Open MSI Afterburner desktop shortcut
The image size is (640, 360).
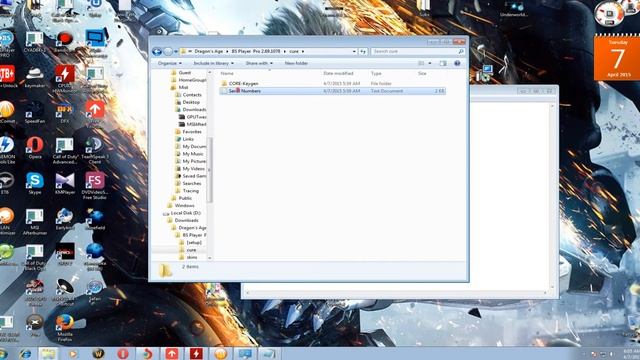[x=35, y=222]
